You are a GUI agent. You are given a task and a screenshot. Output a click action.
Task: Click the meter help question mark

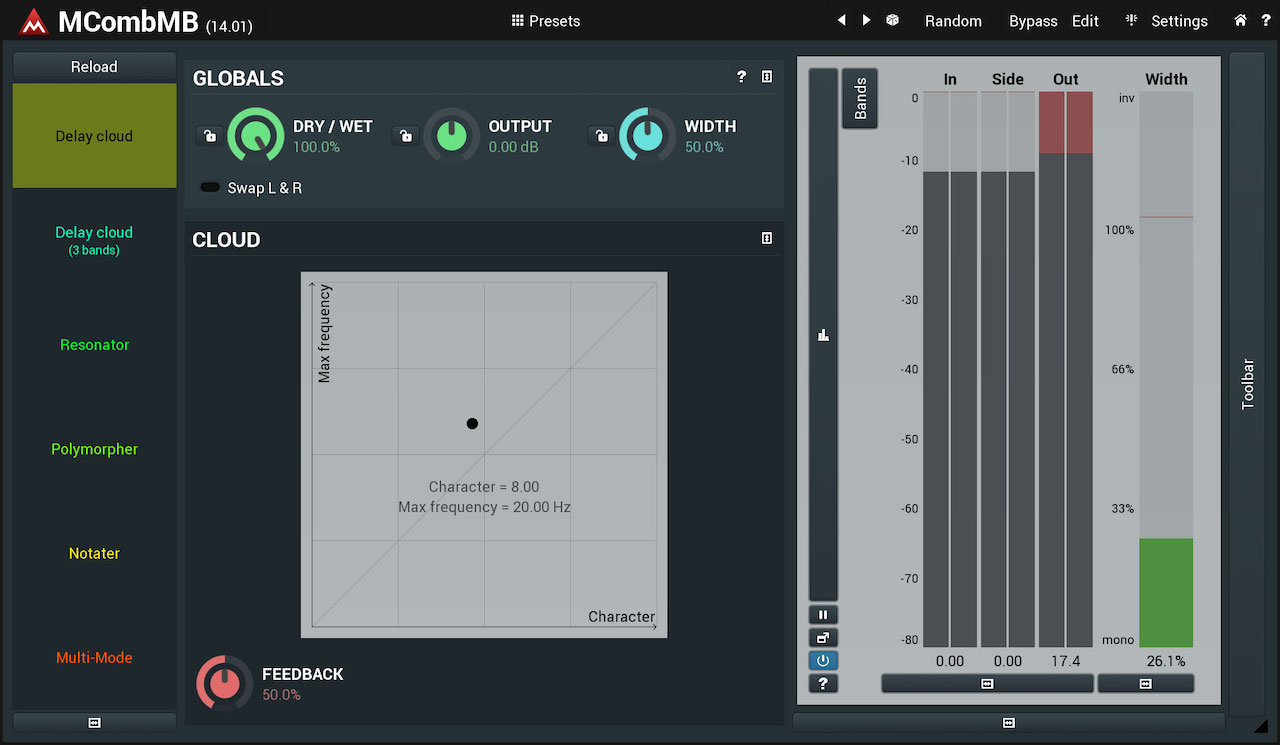(x=823, y=683)
